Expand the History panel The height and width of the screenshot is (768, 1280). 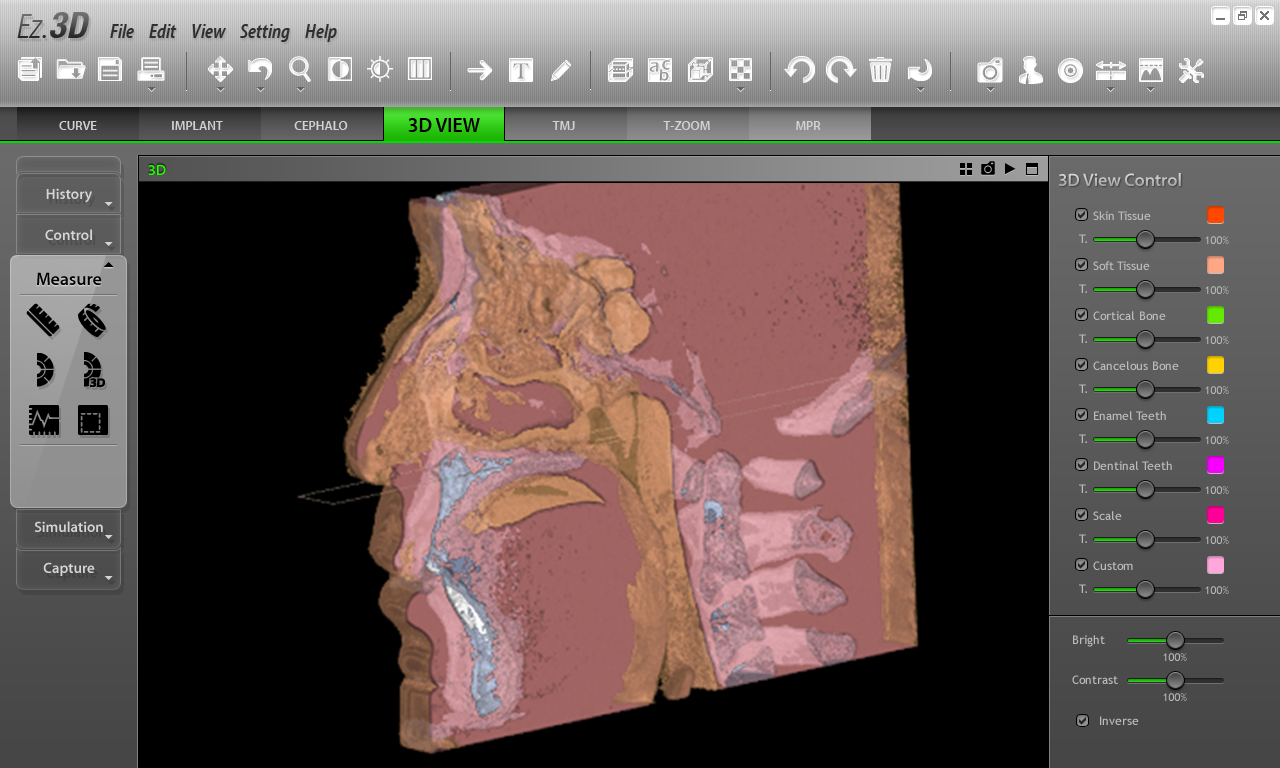coord(69,195)
